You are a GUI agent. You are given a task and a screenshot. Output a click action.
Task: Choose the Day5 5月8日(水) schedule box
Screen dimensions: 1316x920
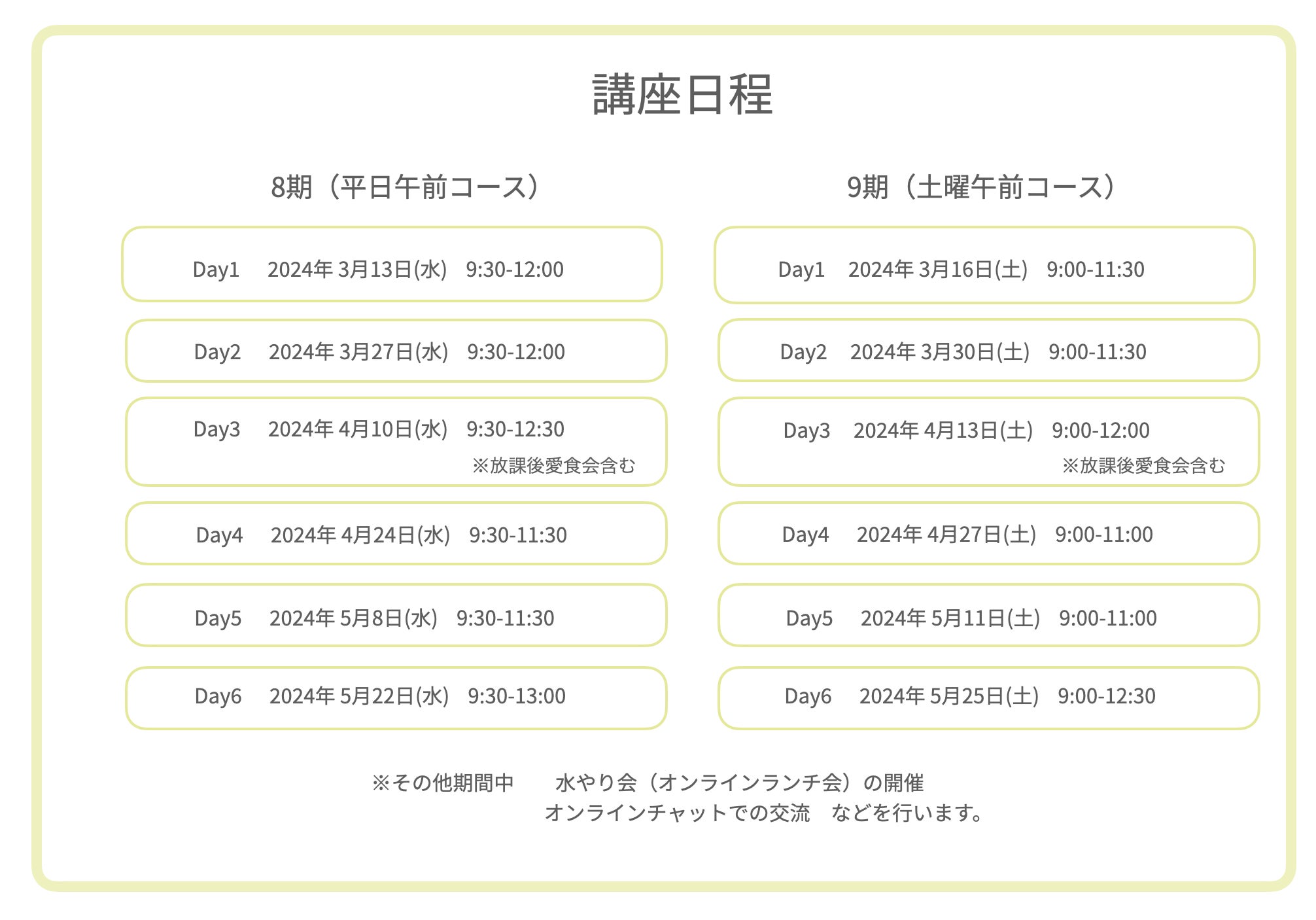tap(396, 616)
